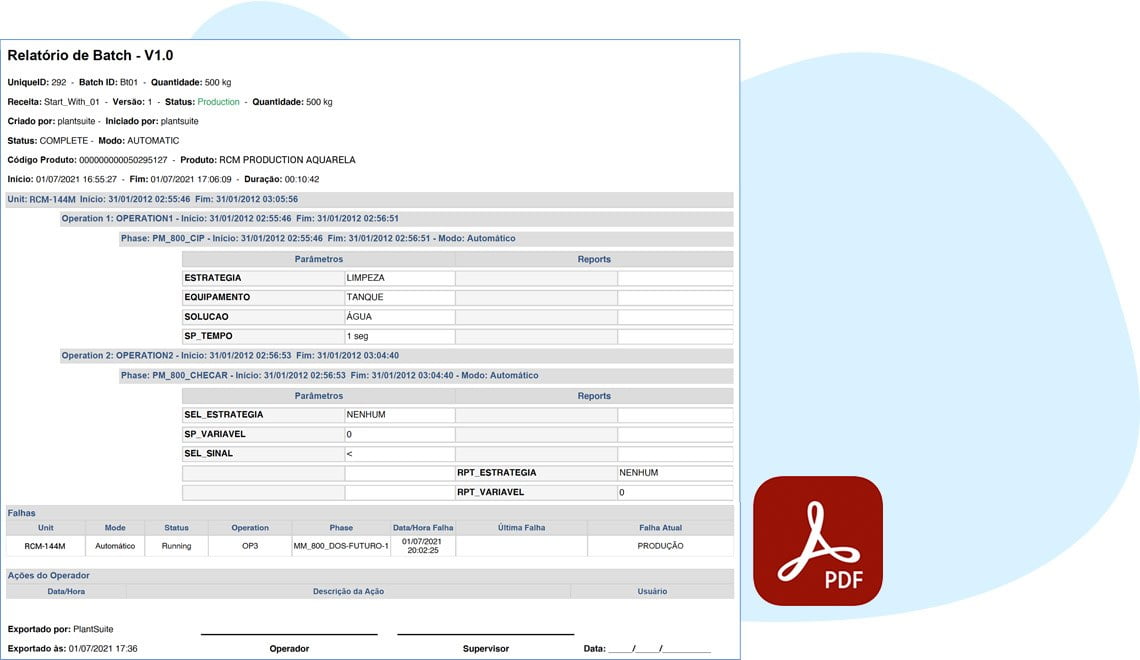
Task: Click the SOLUCAO parameter cell
Action: point(263,317)
